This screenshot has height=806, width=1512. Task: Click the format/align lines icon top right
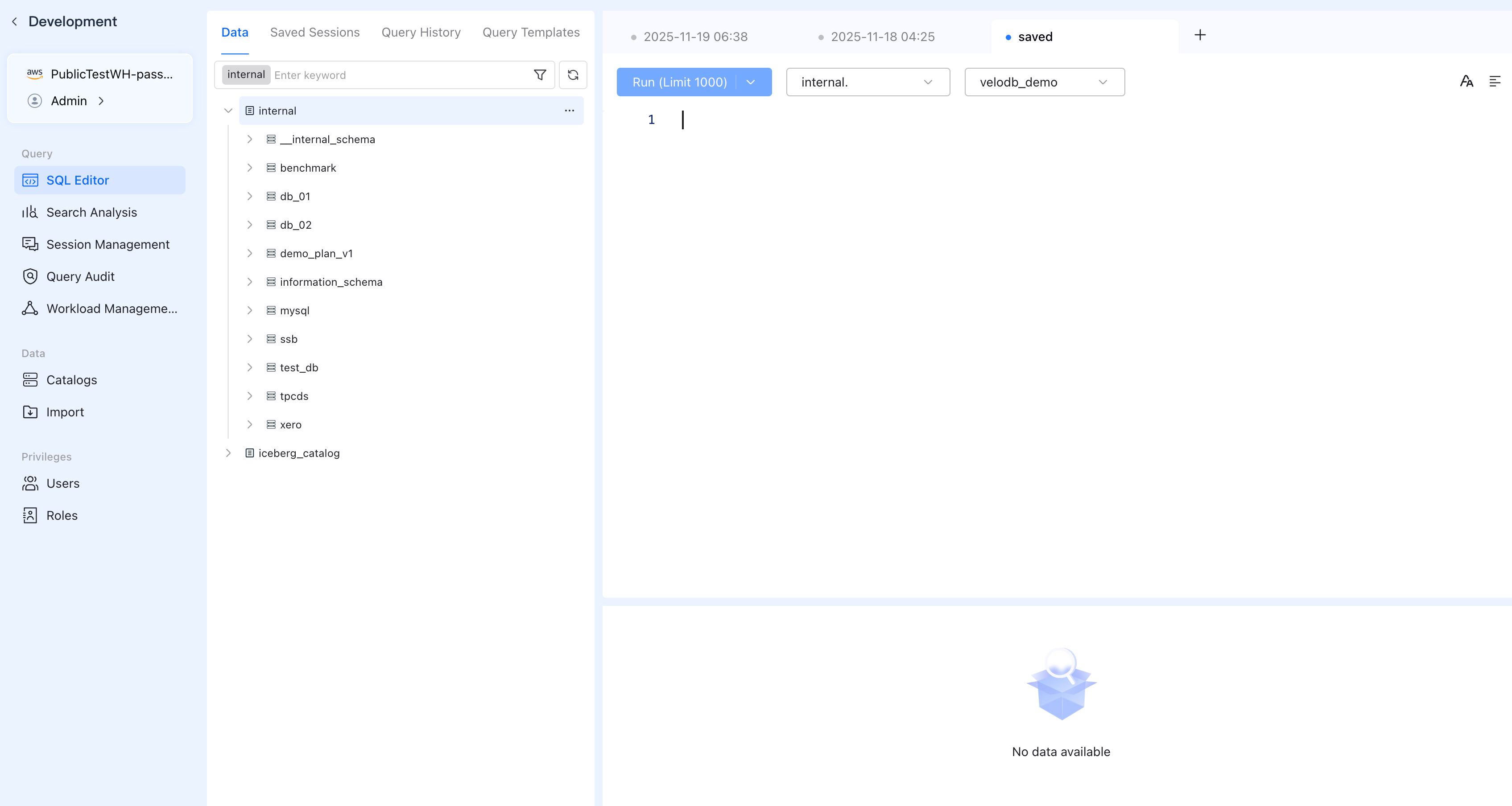(x=1495, y=82)
